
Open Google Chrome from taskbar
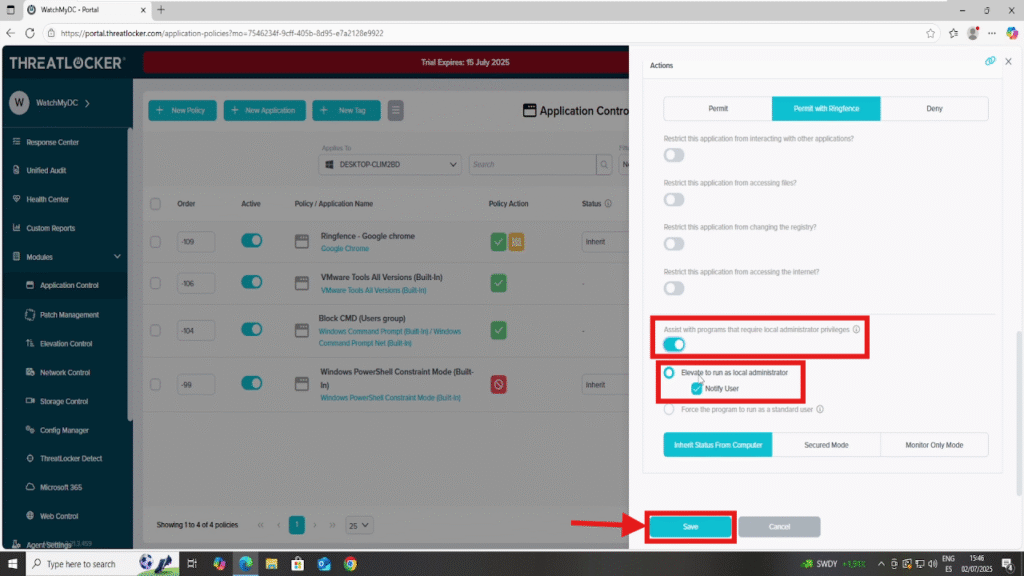(351, 564)
